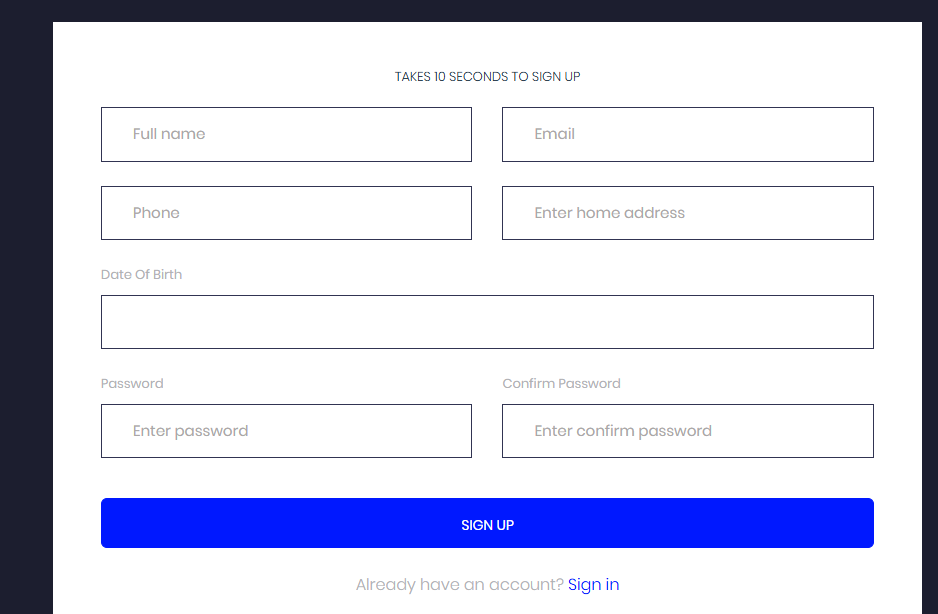Screen dimensions: 938x614
Task: Click the Date Of Birth label
Action: pos(141,274)
